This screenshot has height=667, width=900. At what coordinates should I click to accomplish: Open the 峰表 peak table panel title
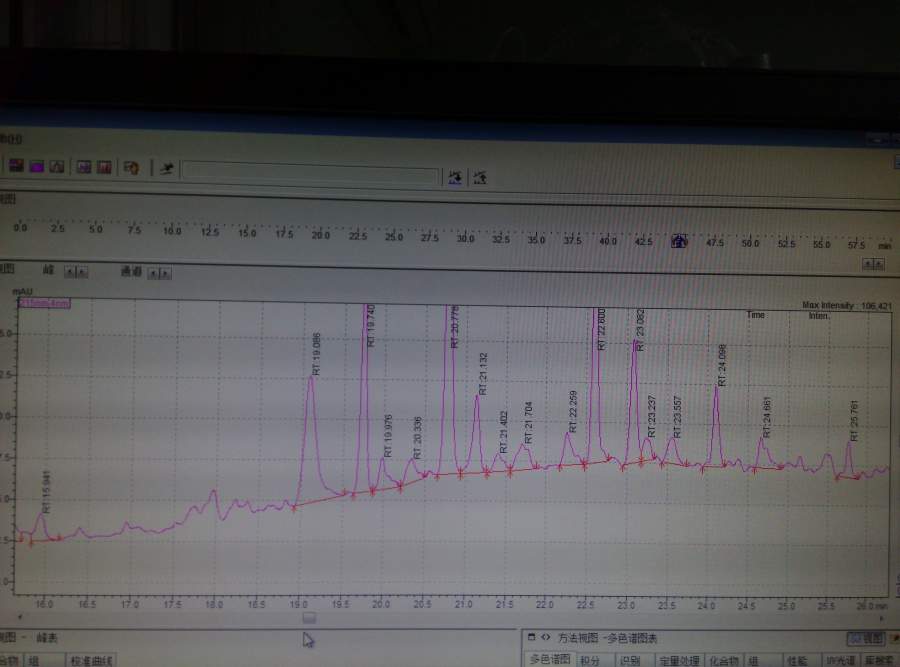point(46,638)
